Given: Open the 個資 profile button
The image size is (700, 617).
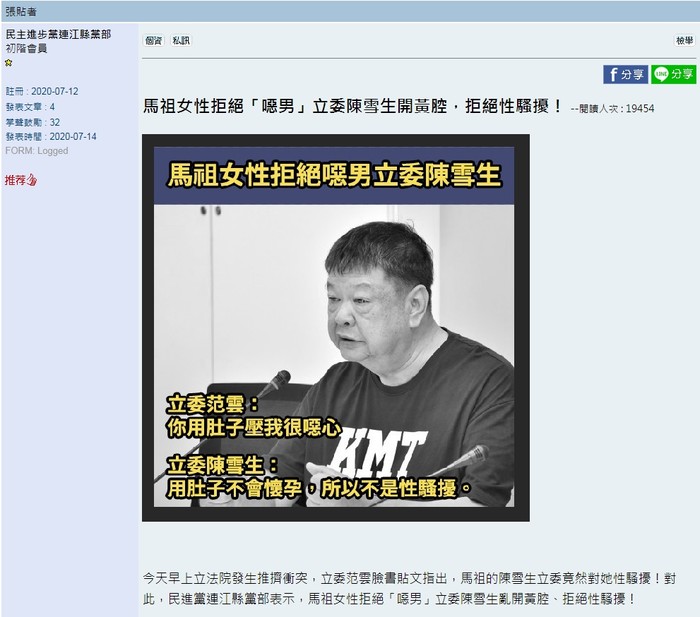Looking at the screenshot, I should 154,41.
